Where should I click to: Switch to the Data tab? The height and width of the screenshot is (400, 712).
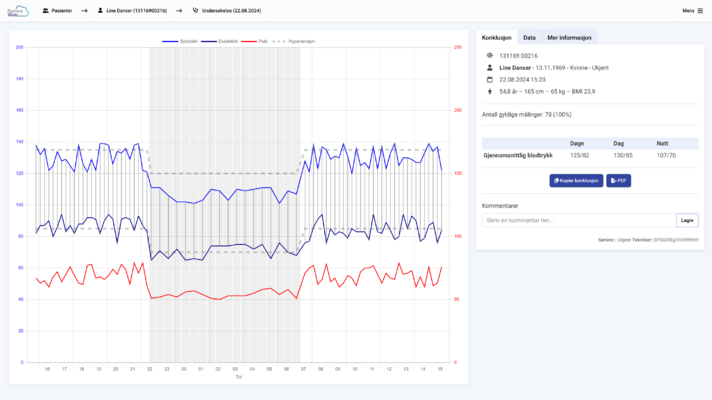point(528,36)
